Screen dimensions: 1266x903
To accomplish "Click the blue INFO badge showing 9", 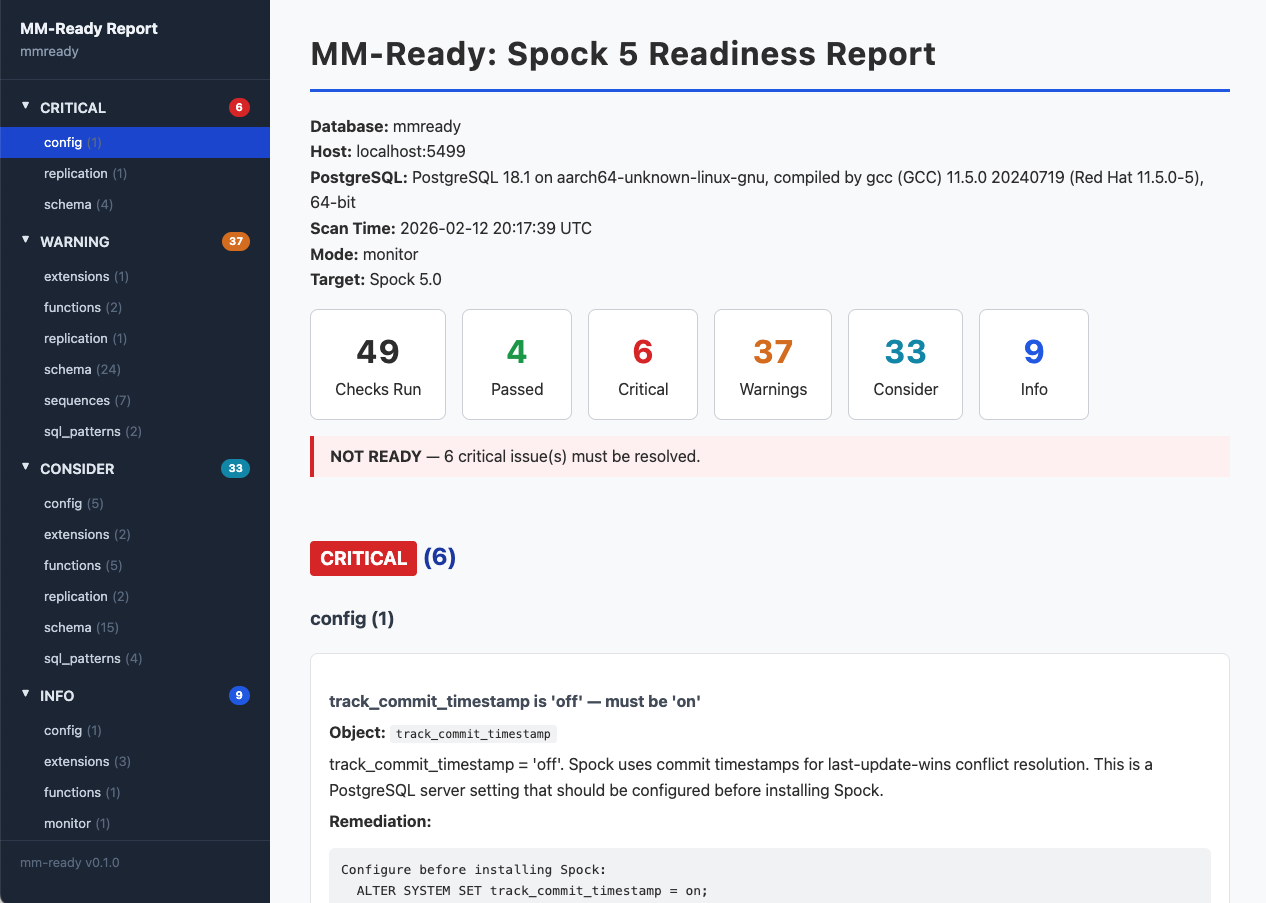I will click(238, 695).
